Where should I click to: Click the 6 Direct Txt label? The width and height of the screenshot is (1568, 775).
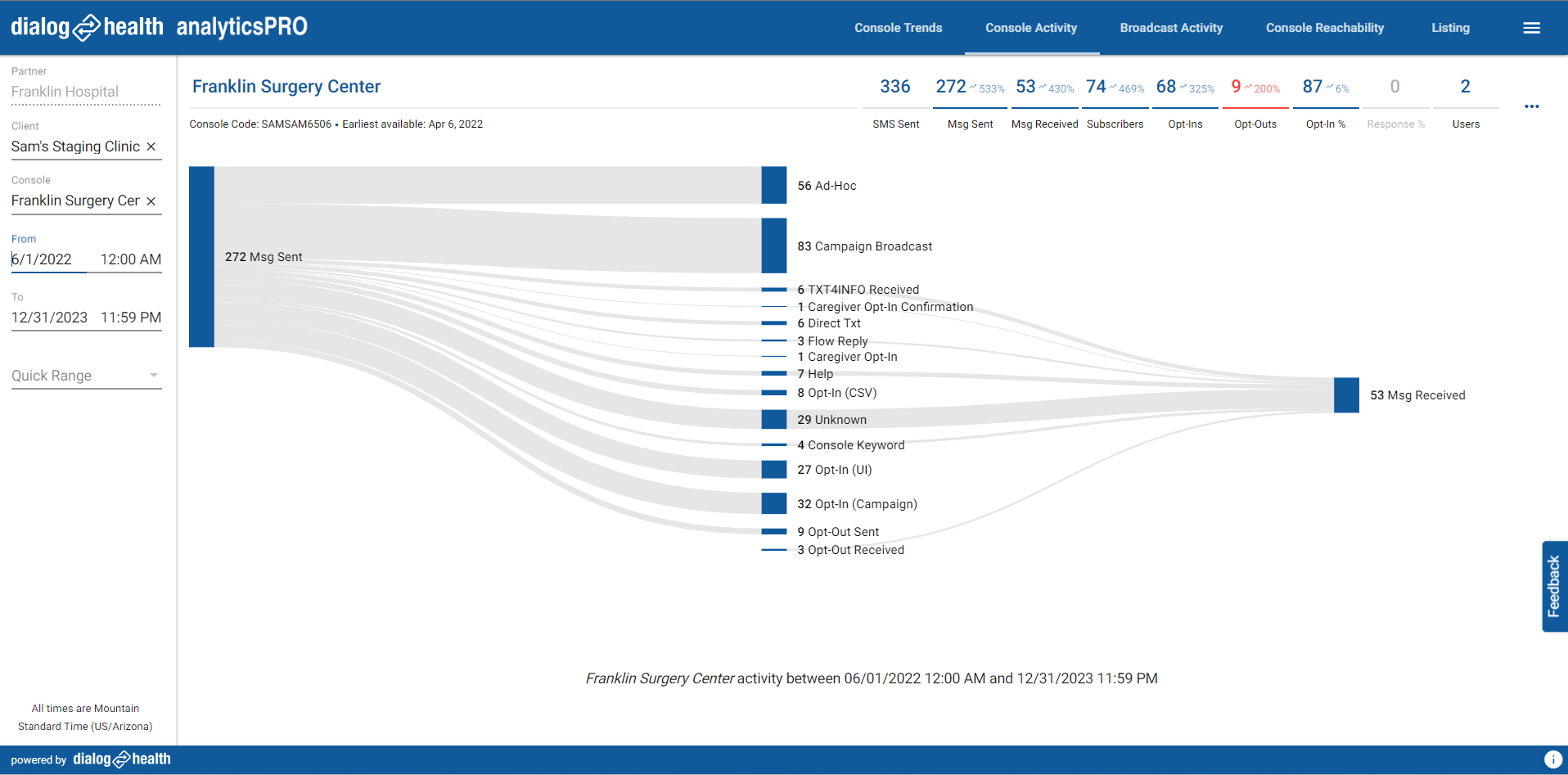click(829, 323)
